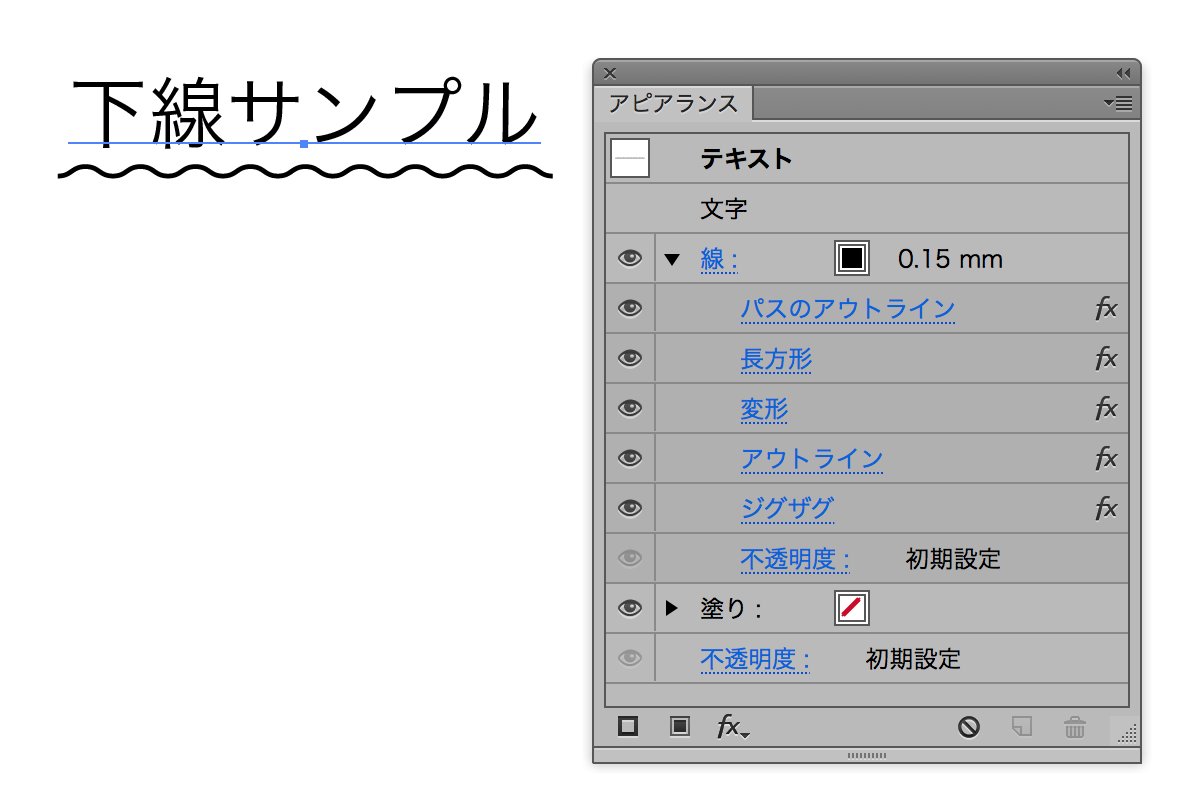Select the テキスト header row
This screenshot has width=1186, height=812.
click(x=867, y=158)
